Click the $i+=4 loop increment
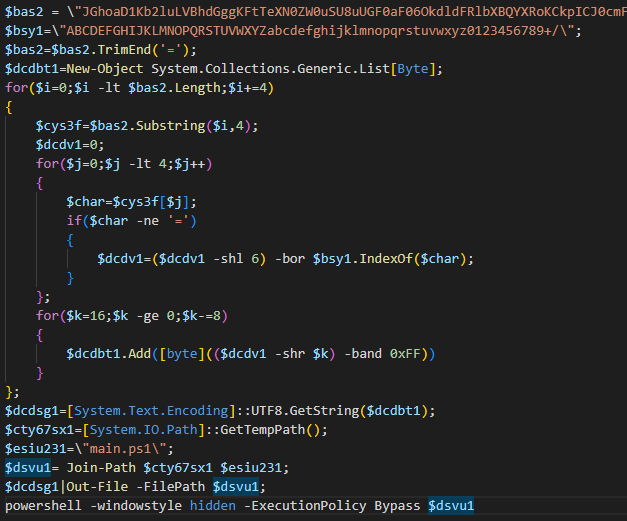The image size is (627, 521). 248,88
